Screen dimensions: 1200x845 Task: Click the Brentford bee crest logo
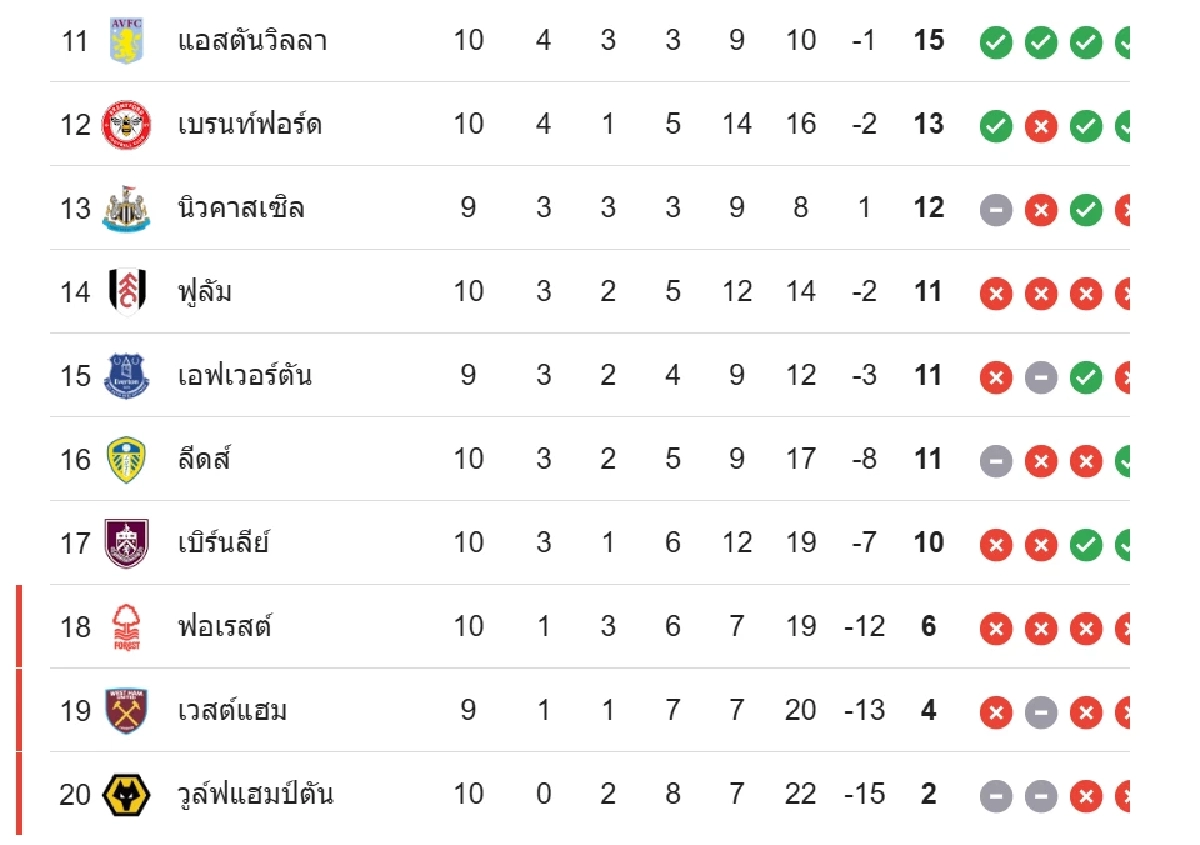pyautogui.click(x=126, y=125)
